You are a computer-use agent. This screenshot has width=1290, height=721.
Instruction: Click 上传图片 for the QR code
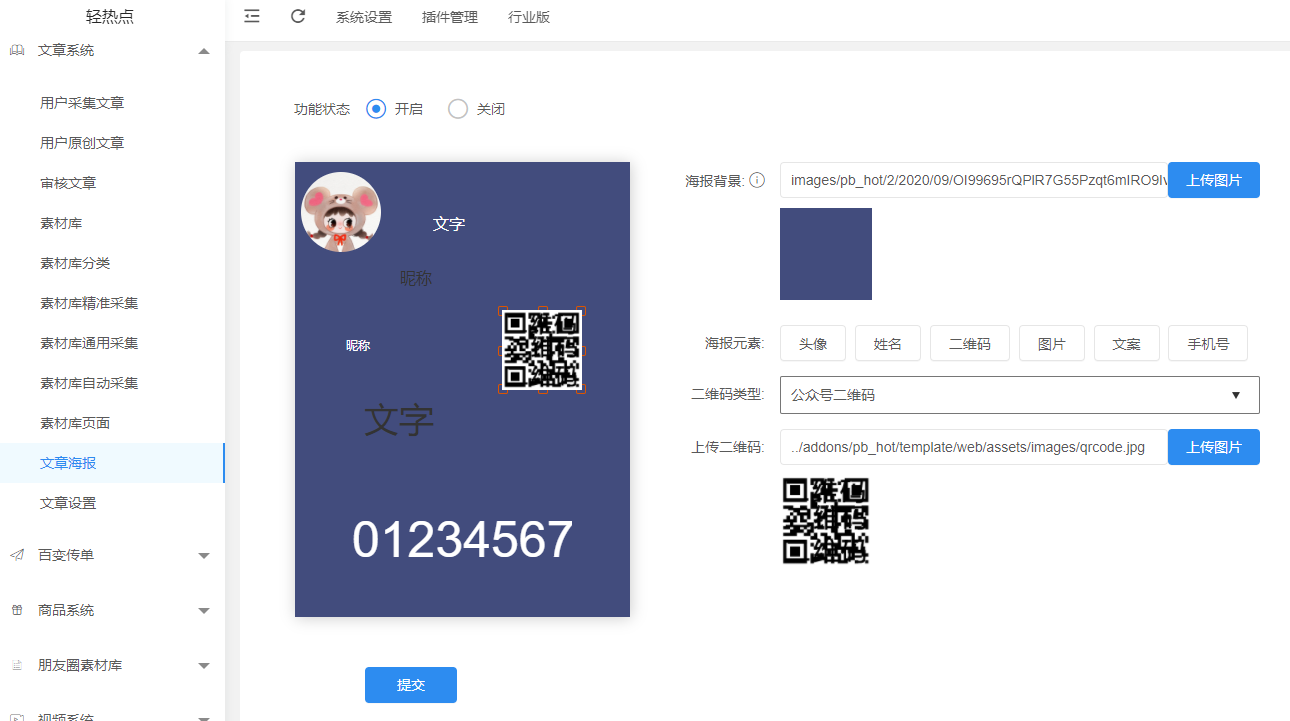pos(1214,447)
